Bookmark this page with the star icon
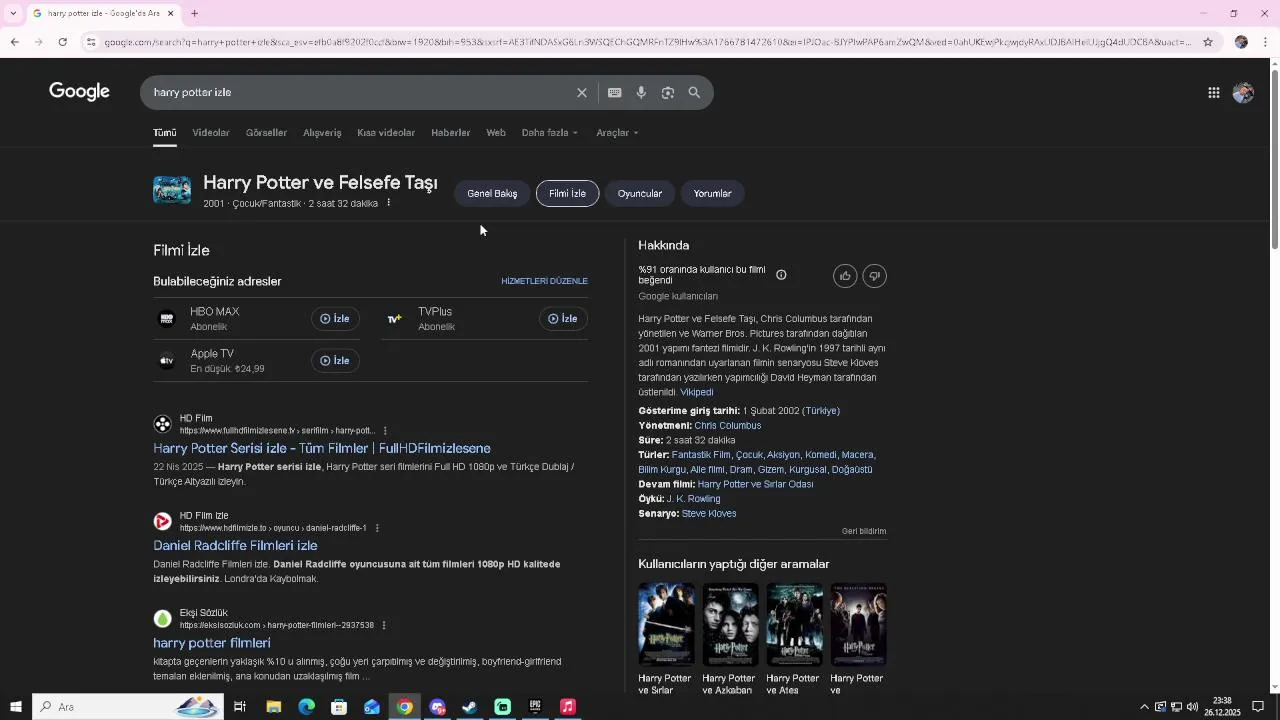Screen dimensions: 1280x720 (1208, 42)
